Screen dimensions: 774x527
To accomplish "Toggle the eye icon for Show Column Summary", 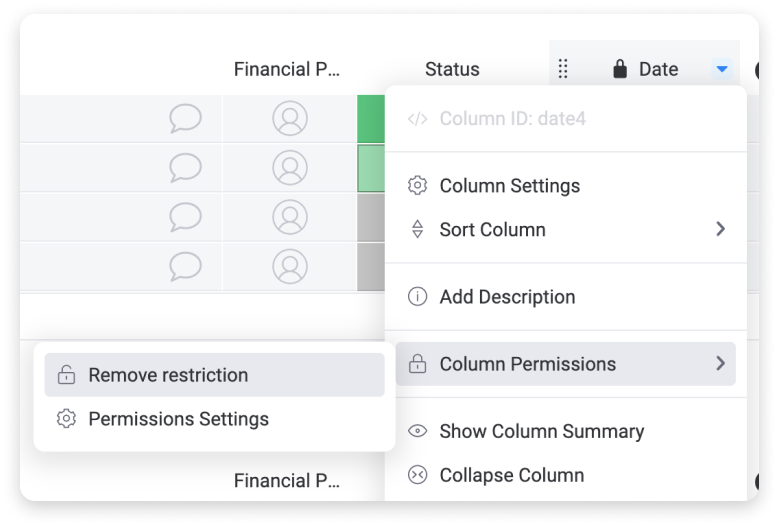I will pos(417,431).
